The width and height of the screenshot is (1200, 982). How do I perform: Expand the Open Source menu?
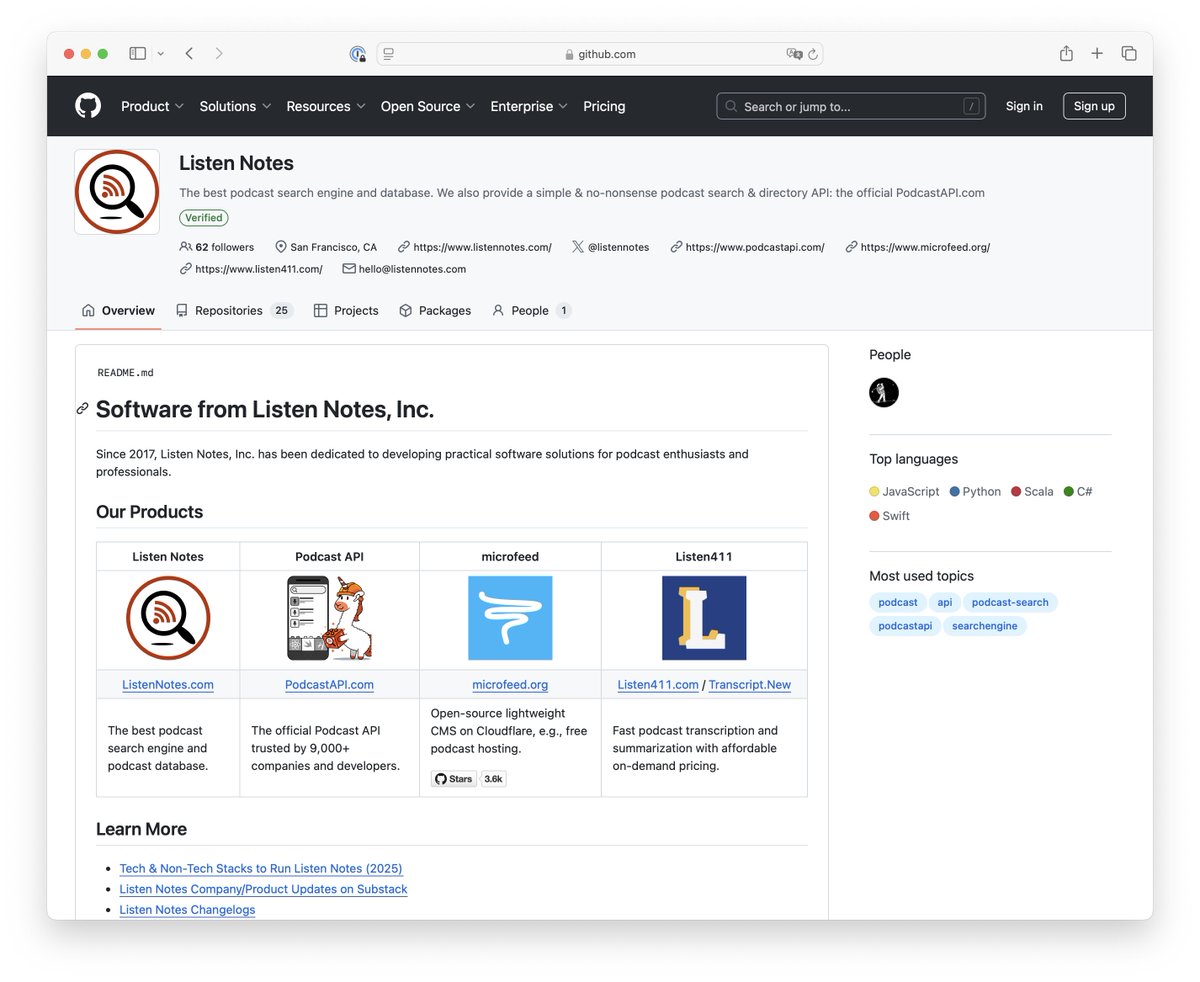point(428,106)
